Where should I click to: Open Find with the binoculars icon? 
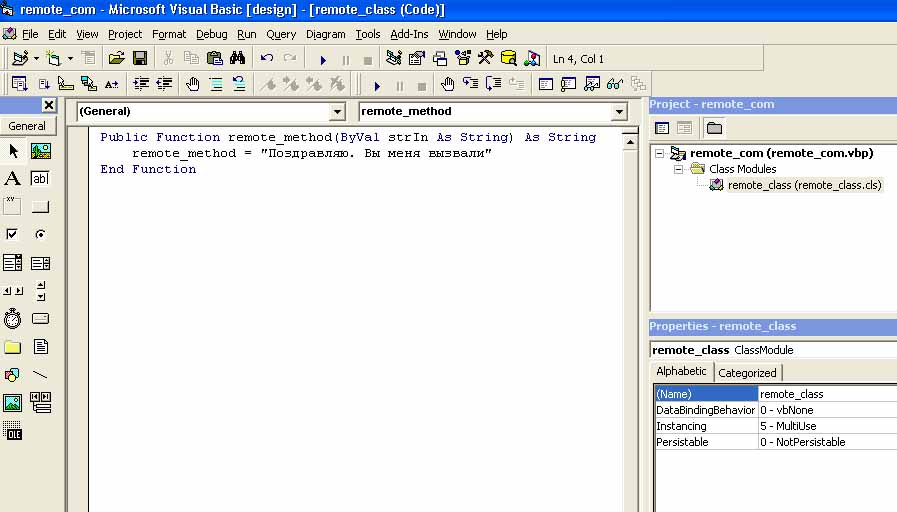point(237,58)
